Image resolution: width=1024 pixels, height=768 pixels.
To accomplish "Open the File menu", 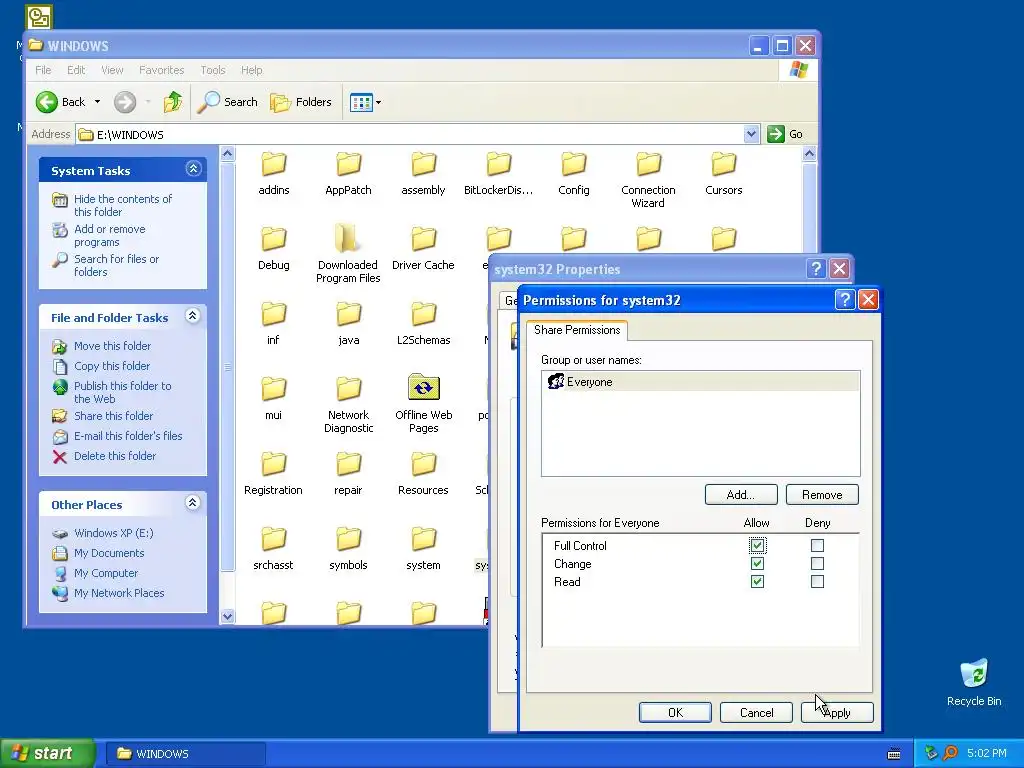I will 43,70.
